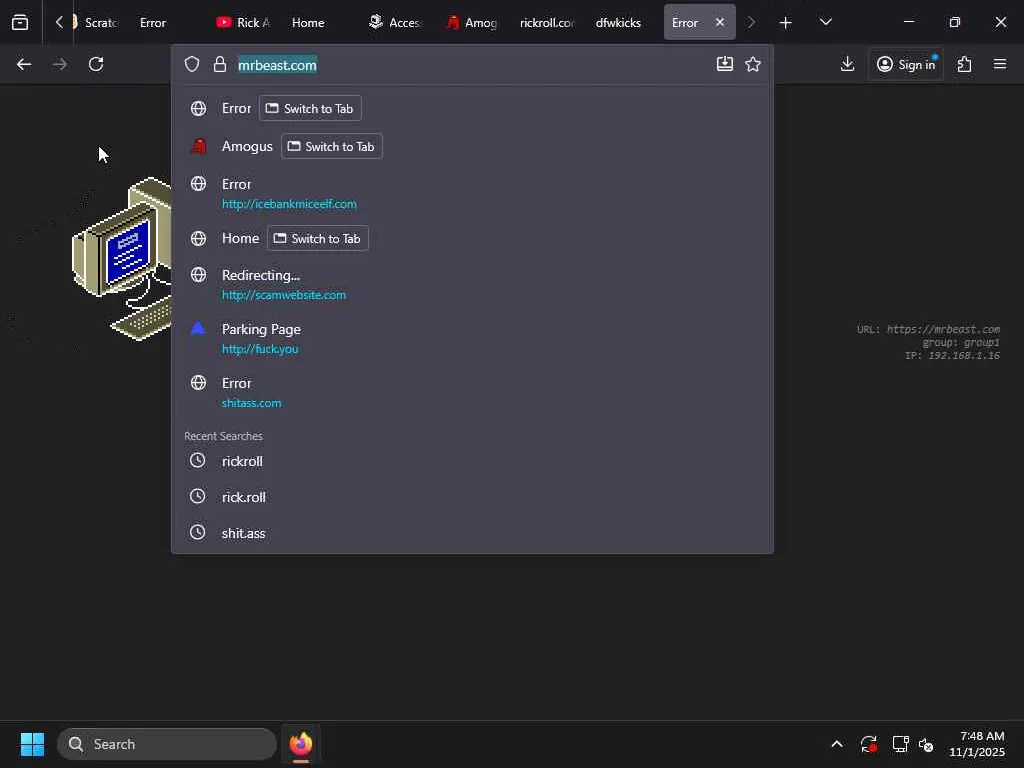Viewport: 1024px width, 768px height.
Task: Click the mrbeast.com address bar field
Action: coord(472,64)
